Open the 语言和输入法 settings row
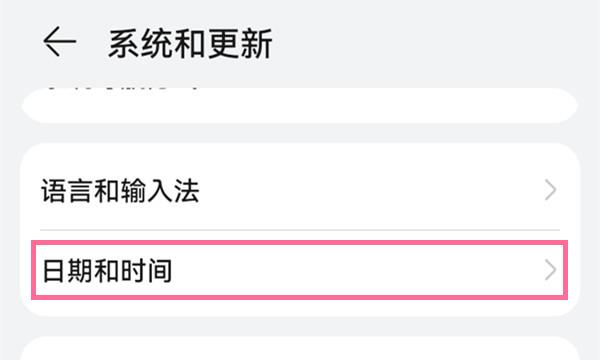 coord(300,190)
